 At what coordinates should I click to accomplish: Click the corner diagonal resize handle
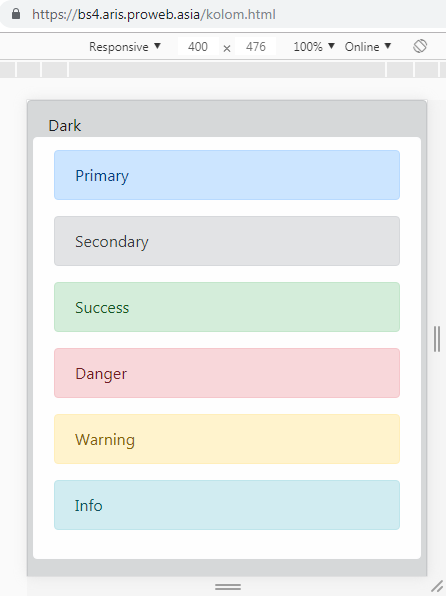tap(437, 586)
